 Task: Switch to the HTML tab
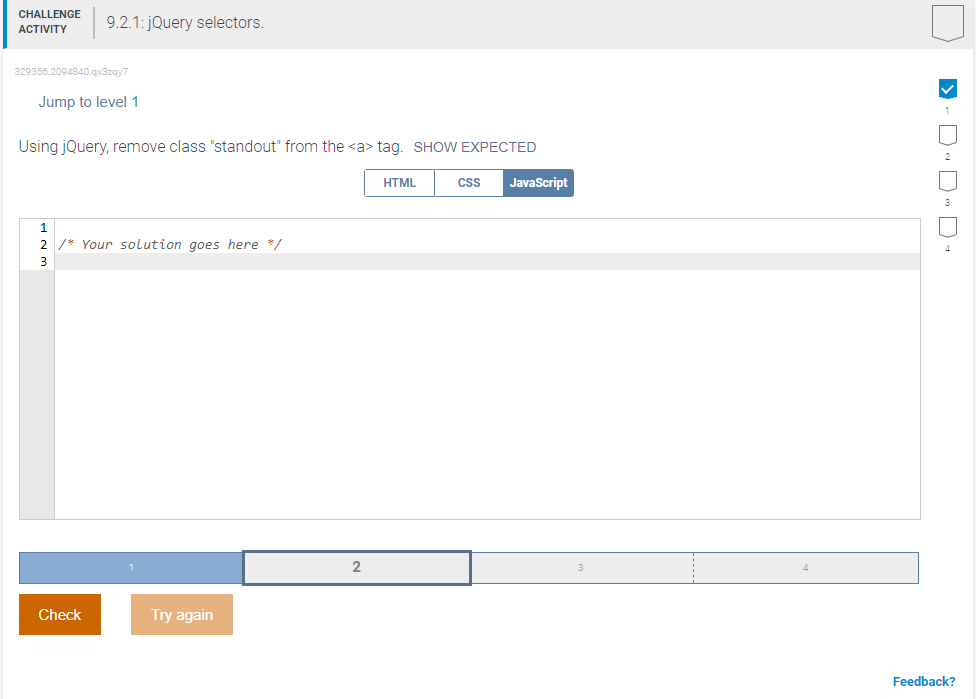pyautogui.click(x=399, y=183)
